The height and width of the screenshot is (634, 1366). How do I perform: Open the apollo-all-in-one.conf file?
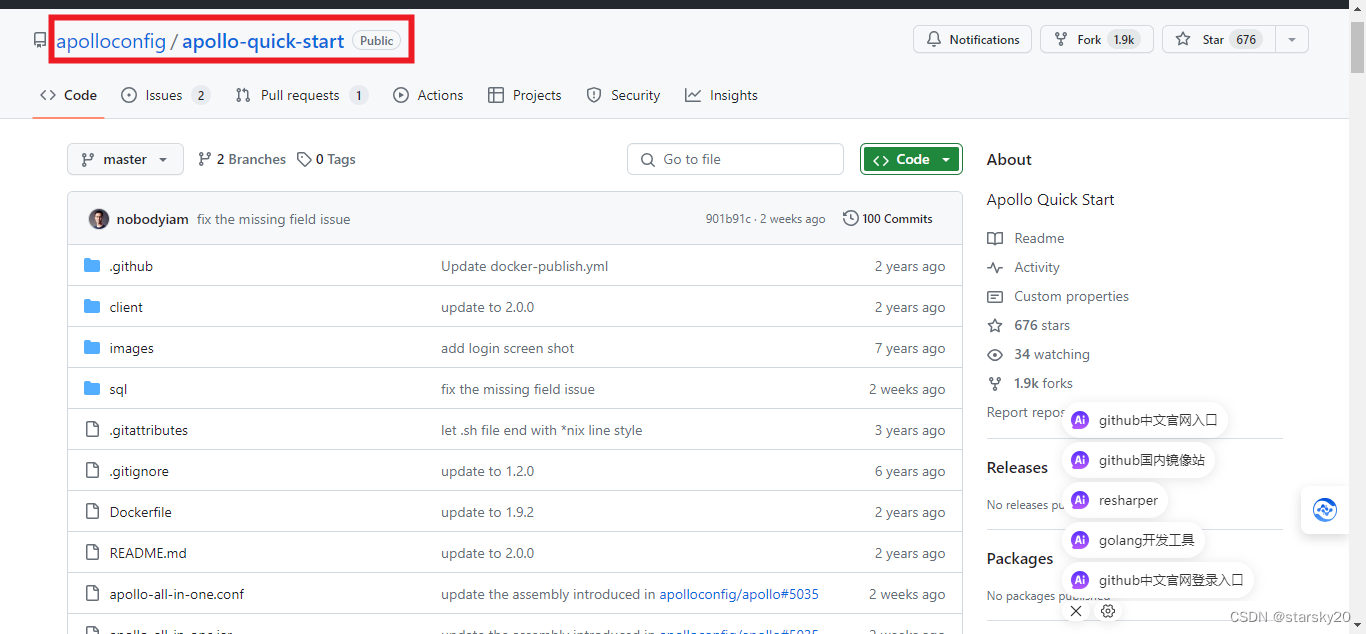click(x=177, y=594)
